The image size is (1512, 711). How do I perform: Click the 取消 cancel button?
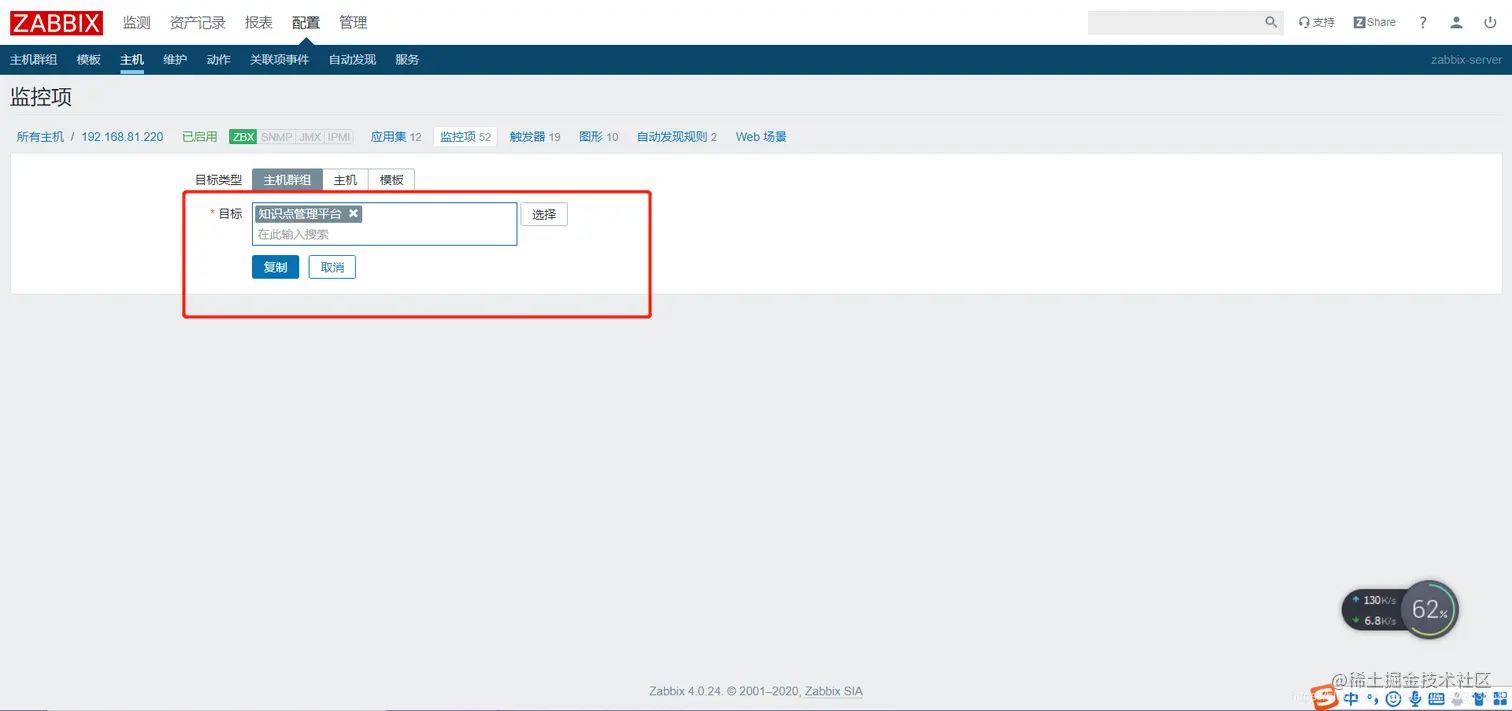(332, 267)
